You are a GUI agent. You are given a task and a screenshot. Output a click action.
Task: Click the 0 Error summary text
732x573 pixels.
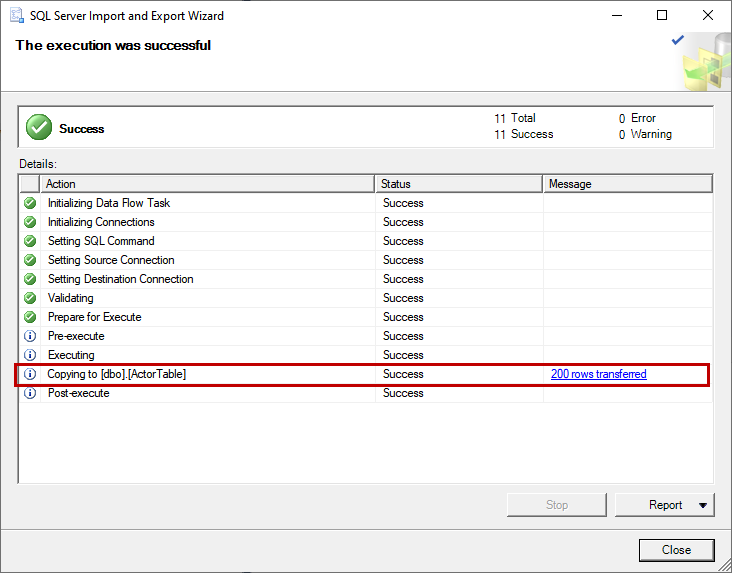click(637, 118)
